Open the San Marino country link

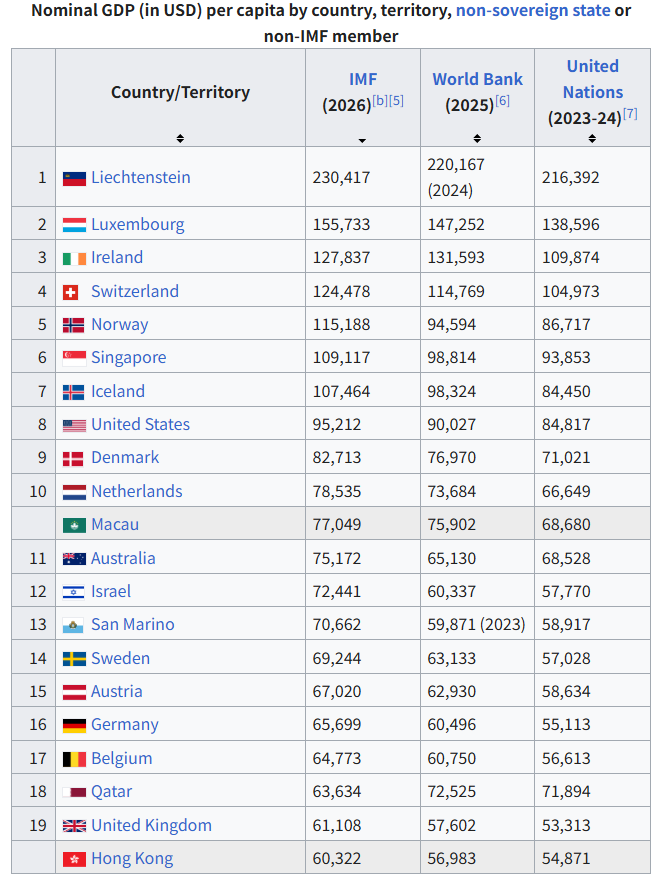click(x=133, y=624)
